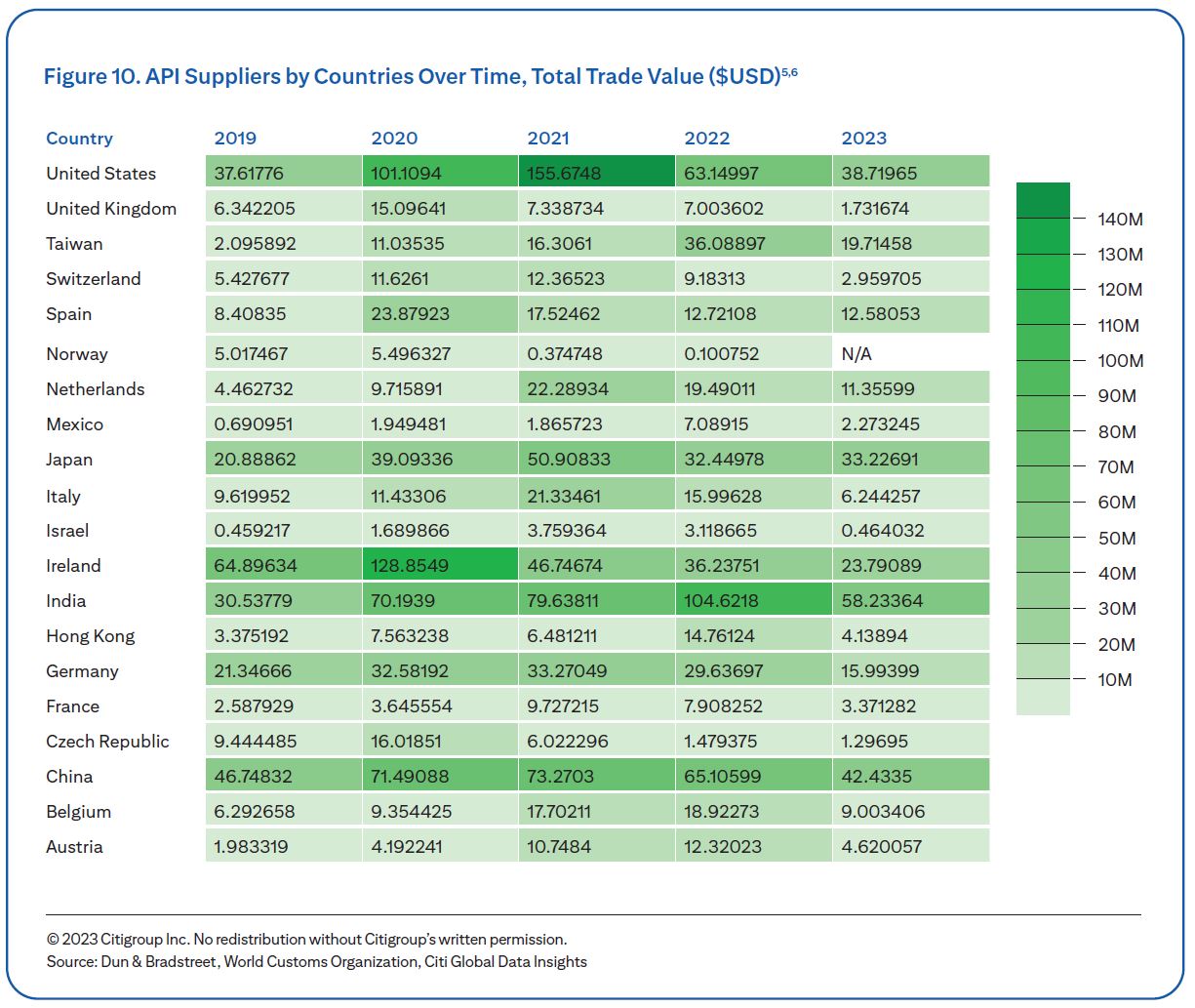Click the 2023 column header

click(864, 138)
